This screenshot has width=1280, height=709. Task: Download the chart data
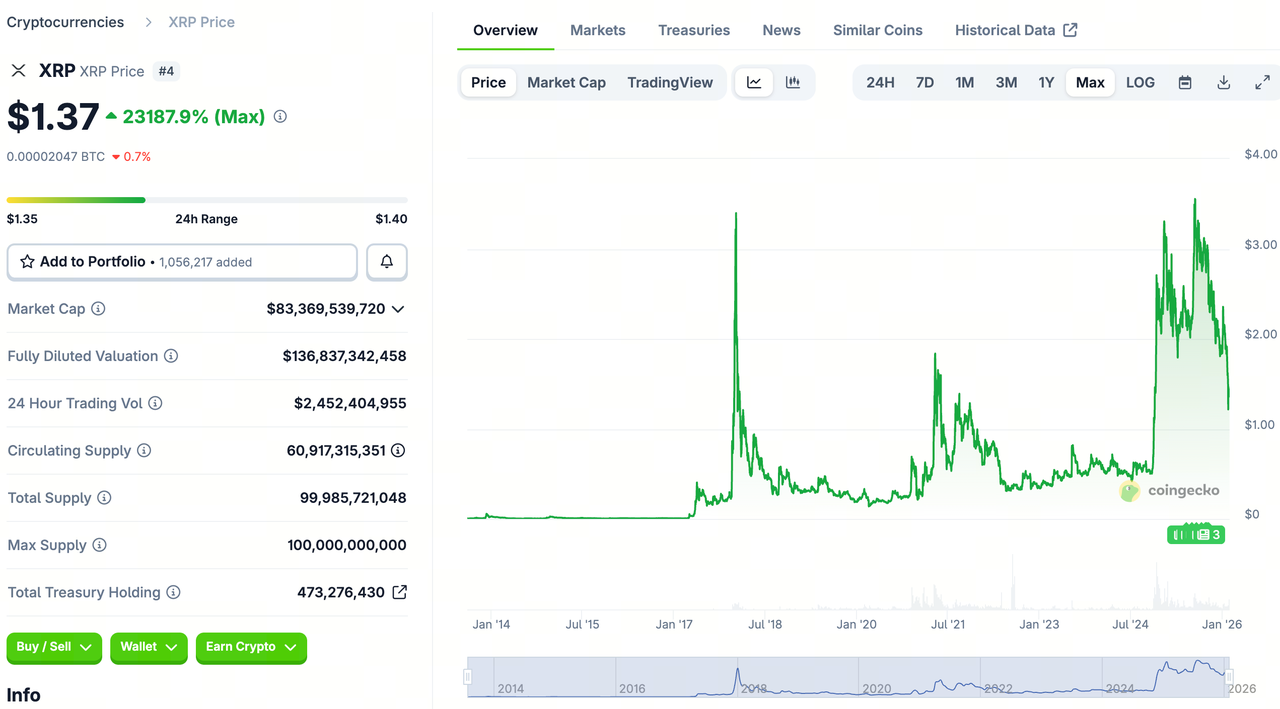[1223, 82]
